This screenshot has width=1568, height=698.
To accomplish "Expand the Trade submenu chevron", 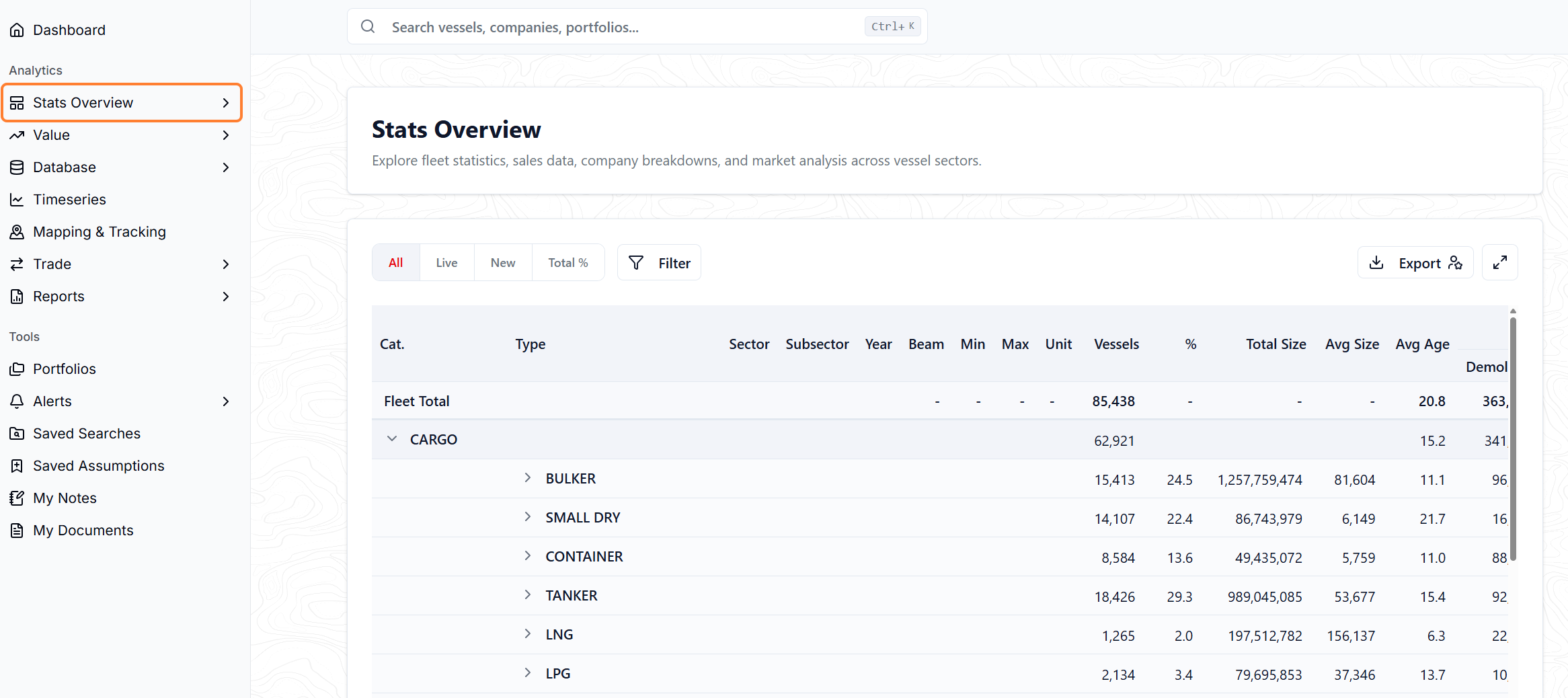I will [226, 264].
